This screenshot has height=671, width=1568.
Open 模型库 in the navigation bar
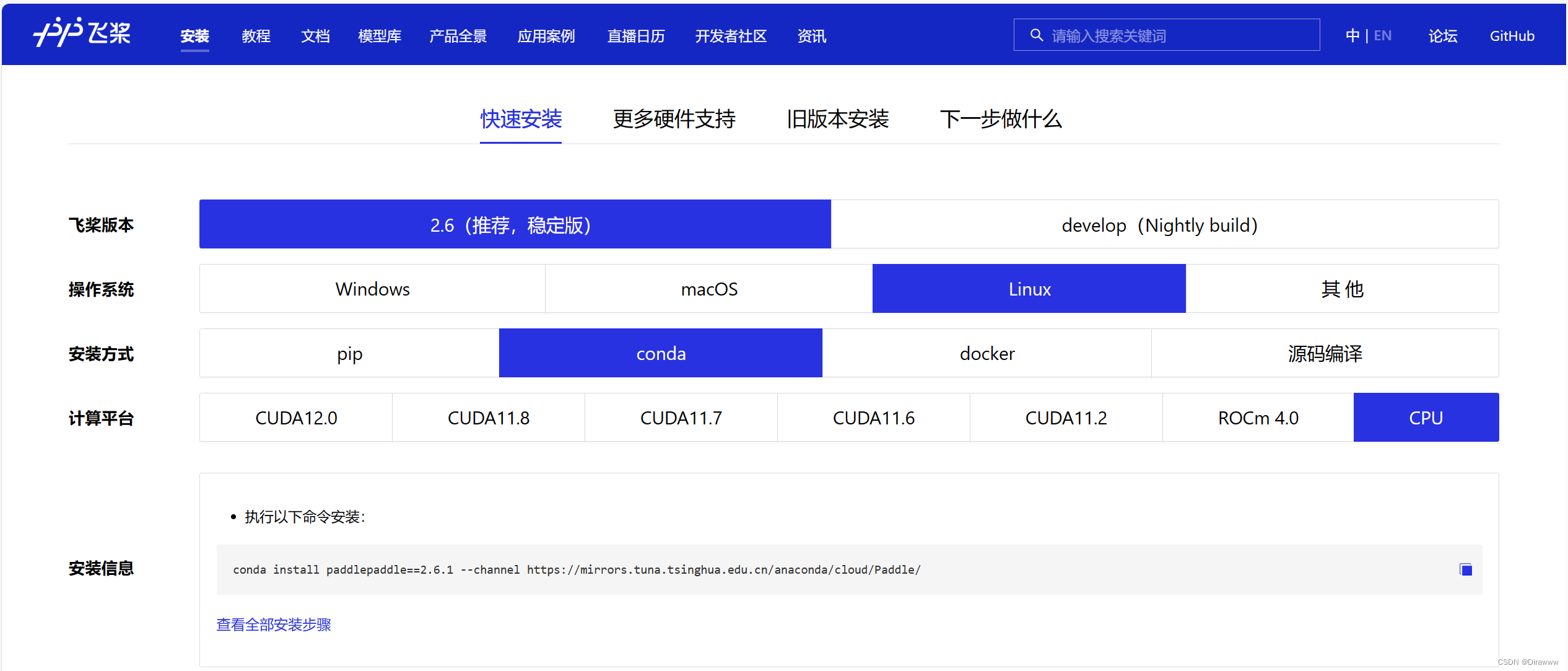379,36
